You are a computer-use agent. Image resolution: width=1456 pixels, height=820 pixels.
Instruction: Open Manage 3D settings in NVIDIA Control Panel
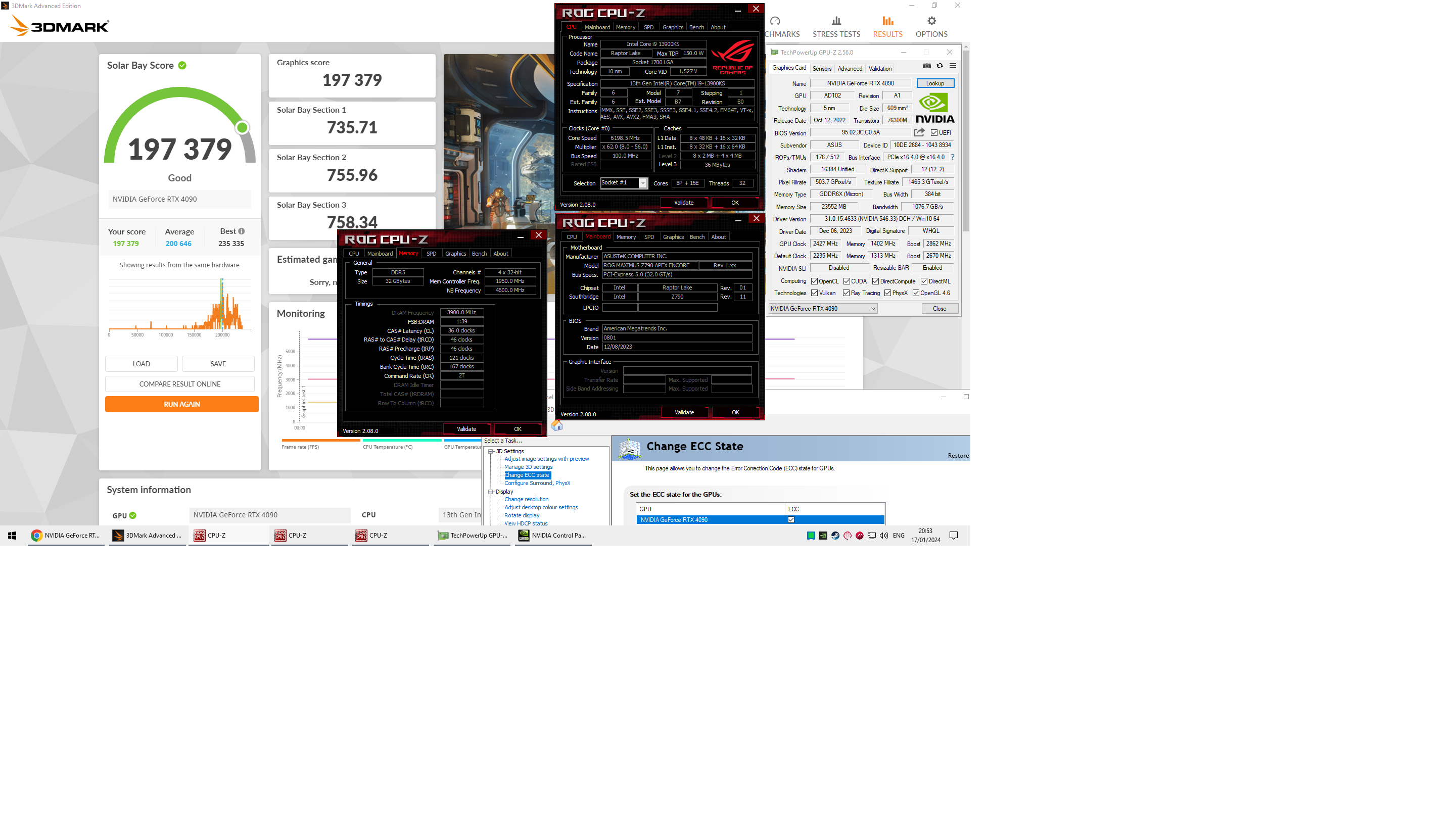pyautogui.click(x=528, y=467)
